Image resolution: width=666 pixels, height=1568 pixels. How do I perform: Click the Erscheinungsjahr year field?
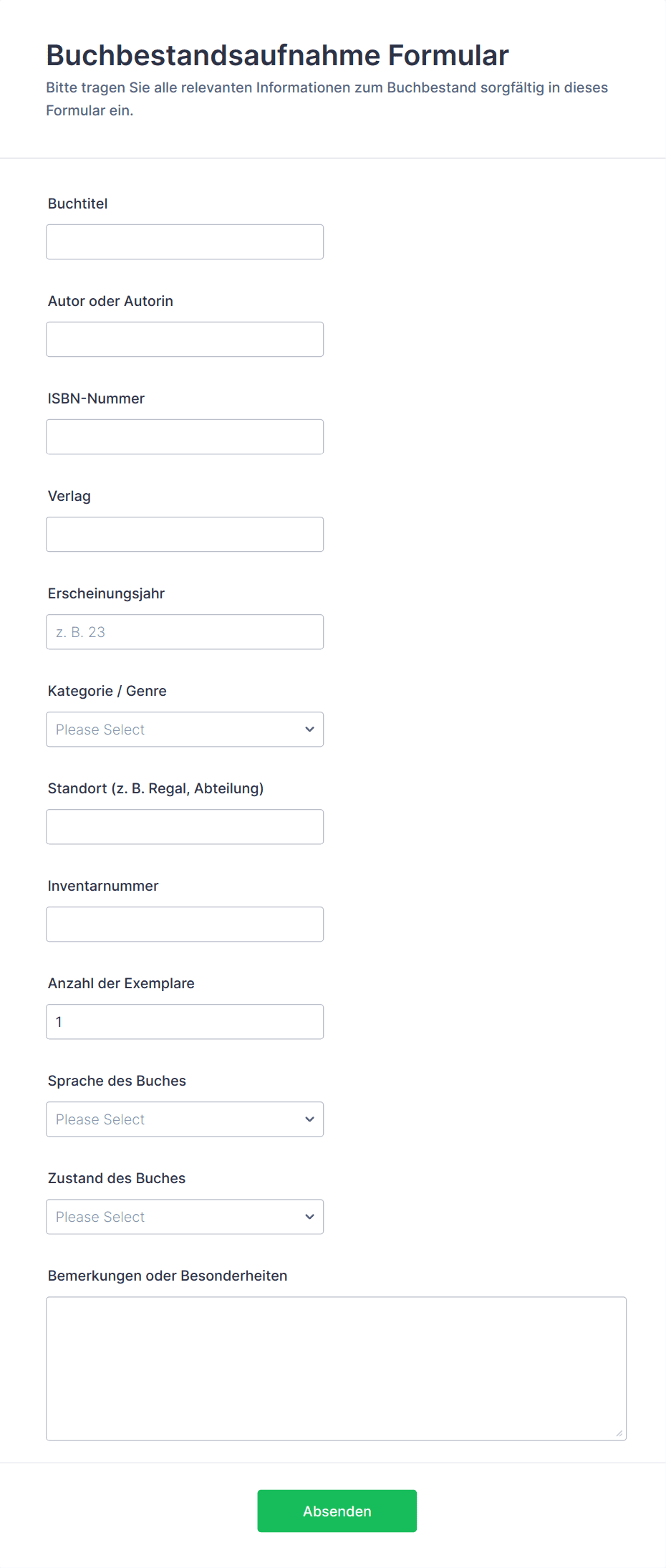point(185,632)
